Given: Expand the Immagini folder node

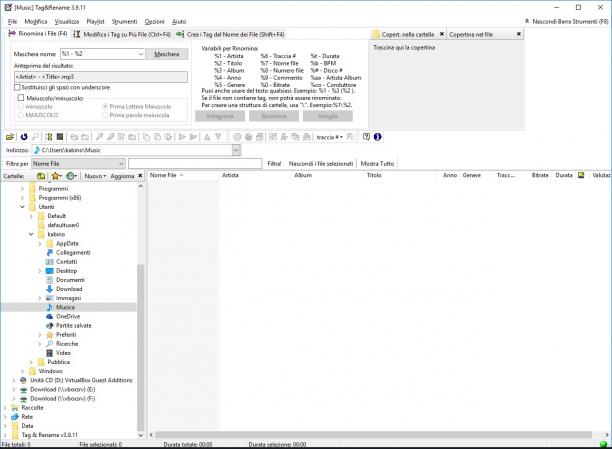Looking at the screenshot, I should pos(39,298).
